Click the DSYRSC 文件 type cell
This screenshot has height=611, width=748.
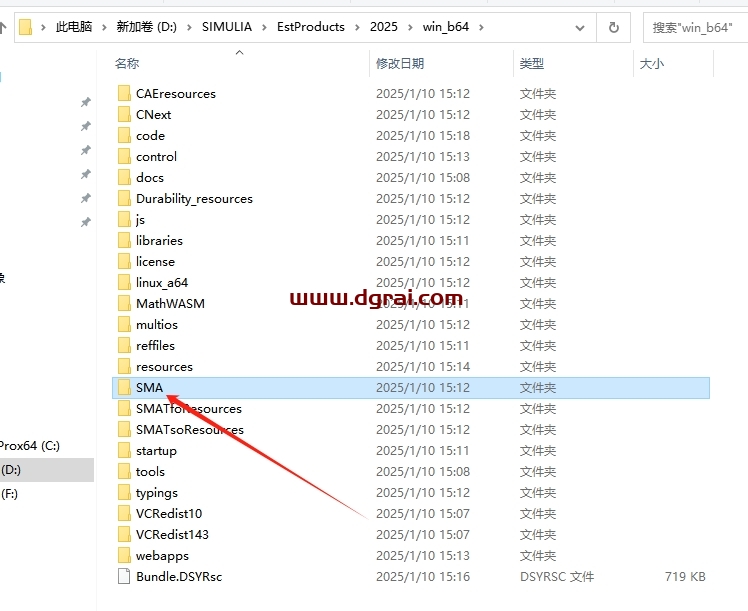coord(557,577)
